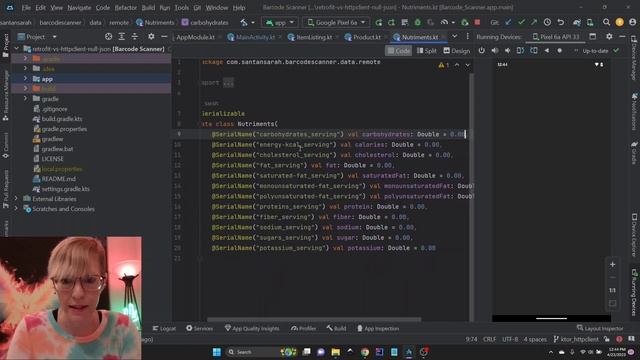Collapse the Barcode Scanner root project node

16,49
